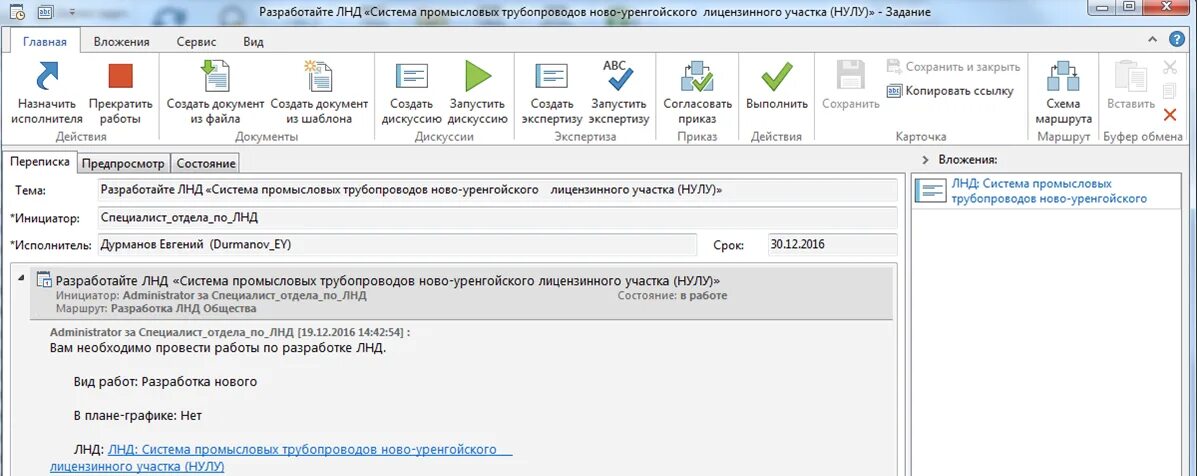Click Копировать ссылку command
Screen dimensions: 1198x476
tap(950, 91)
